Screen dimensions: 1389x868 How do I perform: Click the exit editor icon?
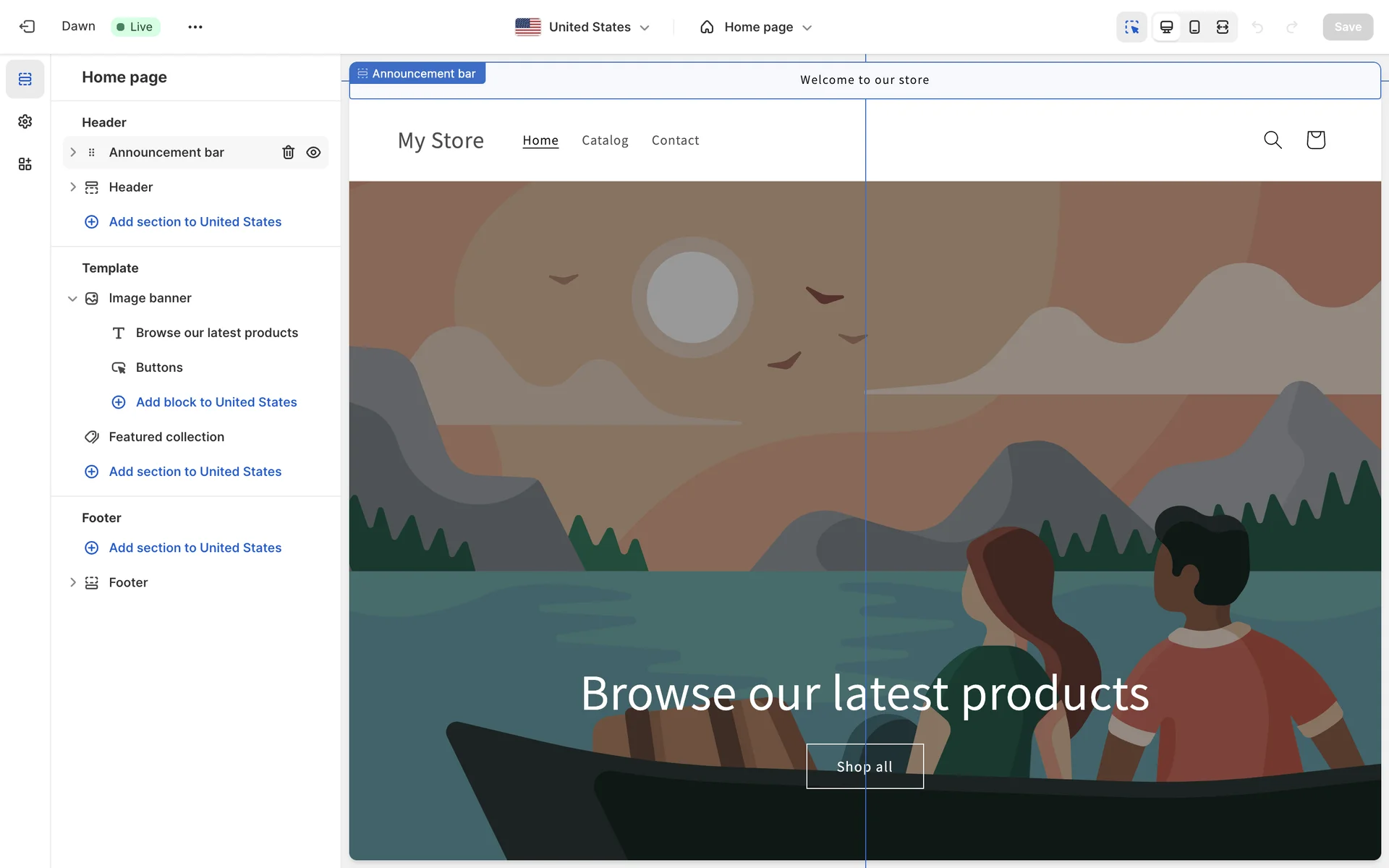click(x=27, y=27)
